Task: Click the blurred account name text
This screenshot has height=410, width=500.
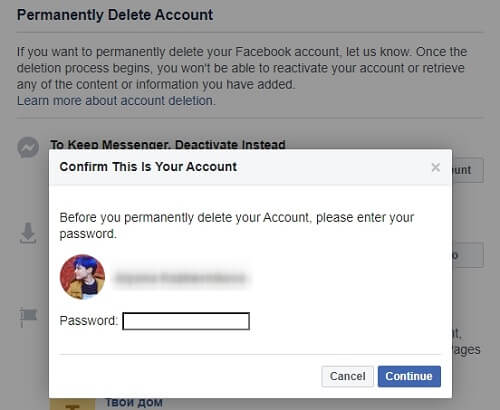Action: pos(181,277)
